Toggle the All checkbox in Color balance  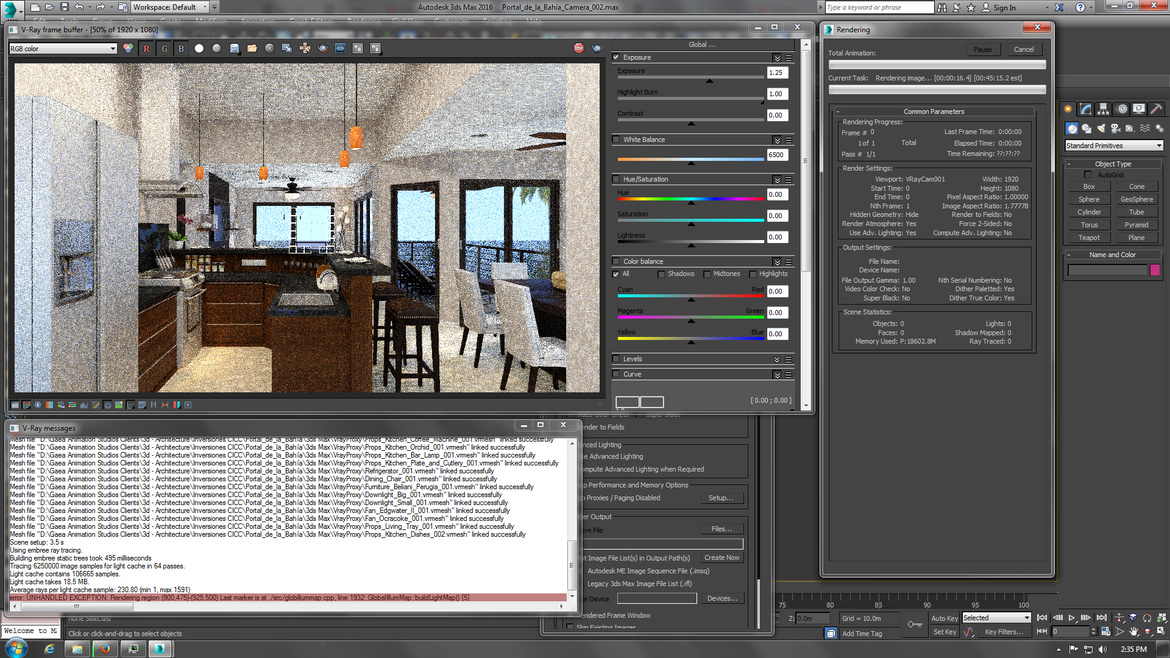(616, 275)
